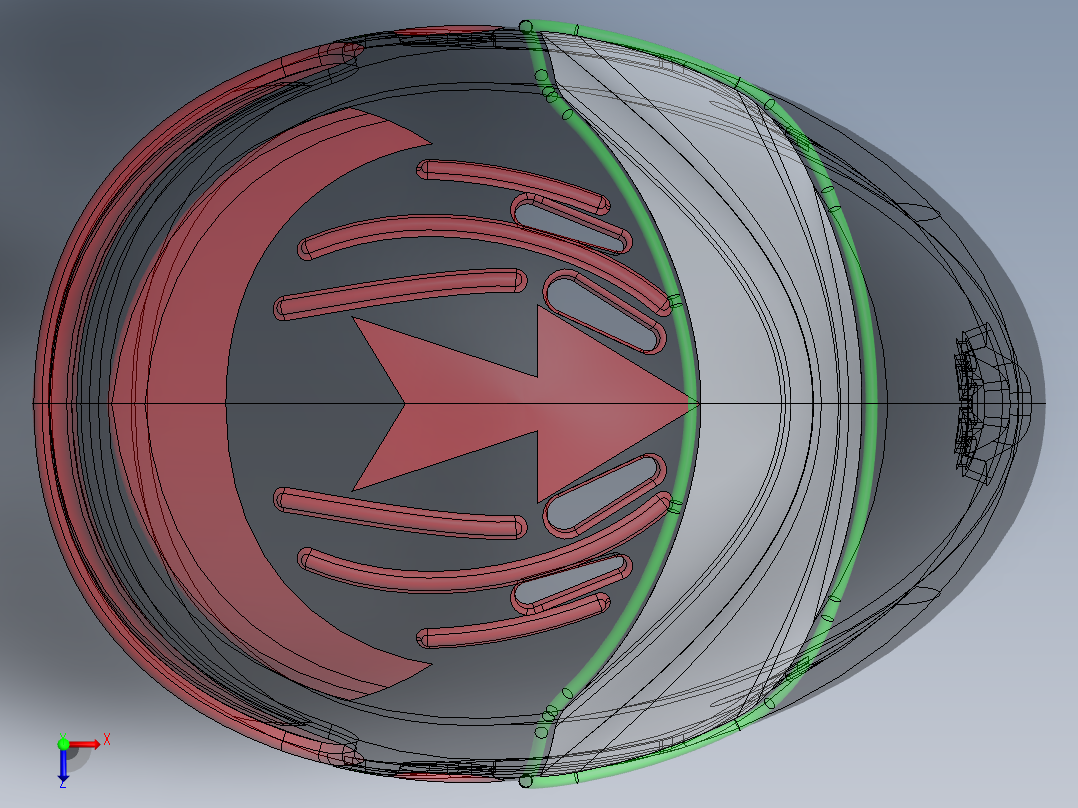
Task: Click the red X axis arrow of the triad
Action: pyautogui.click(x=85, y=744)
